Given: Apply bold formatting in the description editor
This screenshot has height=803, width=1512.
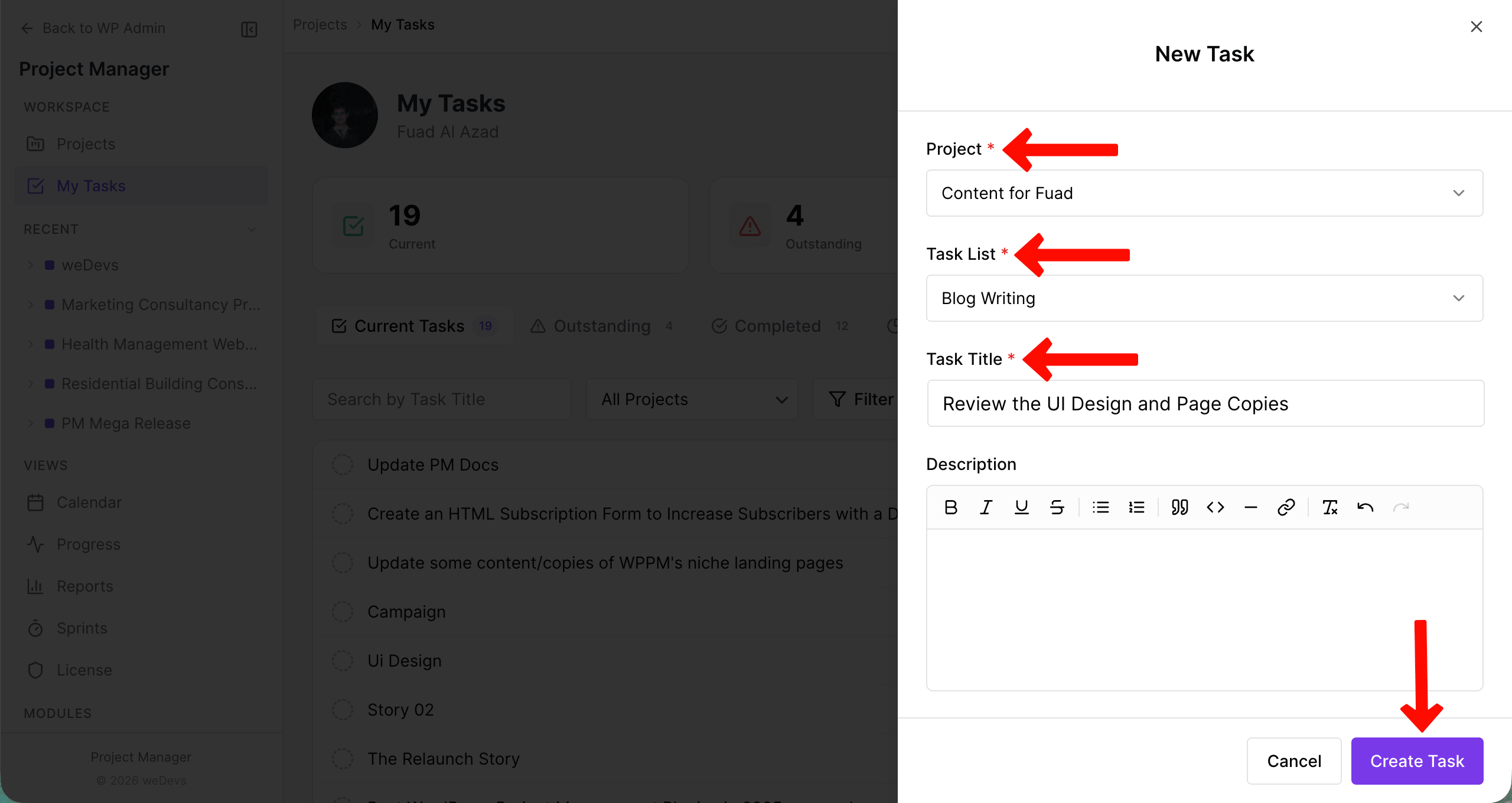Looking at the screenshot, I should pos(950,507).
